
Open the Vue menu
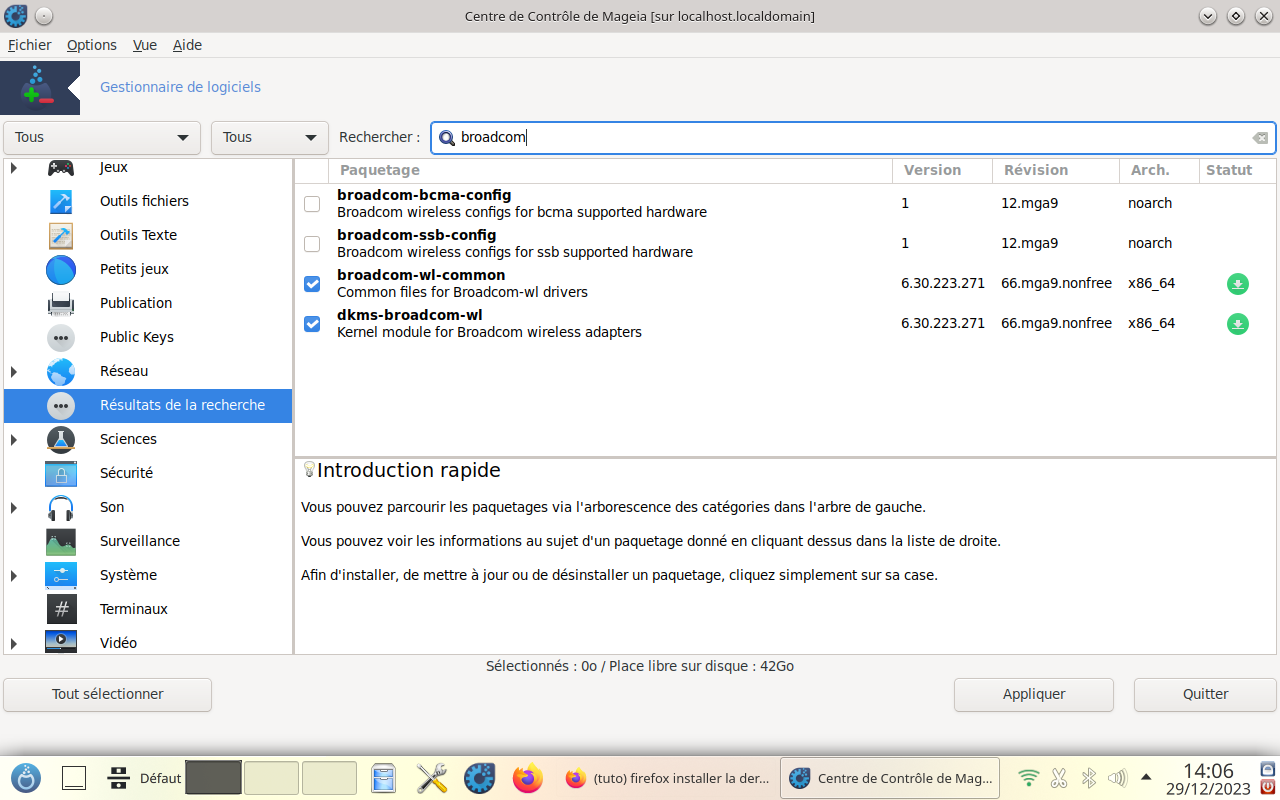click(x=145, y=45)
